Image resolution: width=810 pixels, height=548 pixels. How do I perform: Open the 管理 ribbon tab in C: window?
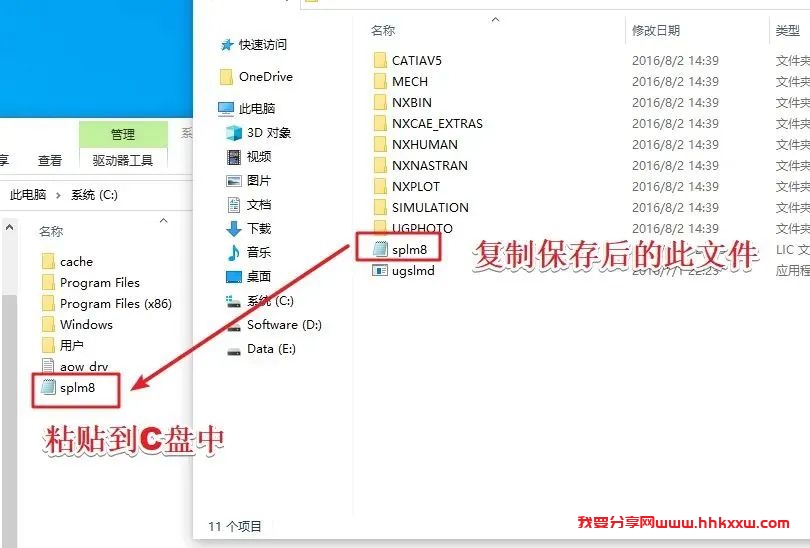click(123, 135)
